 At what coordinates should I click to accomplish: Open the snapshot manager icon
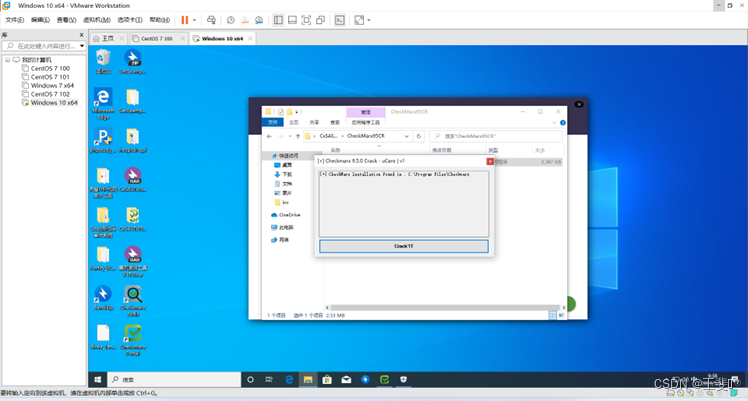click(259, 20)
